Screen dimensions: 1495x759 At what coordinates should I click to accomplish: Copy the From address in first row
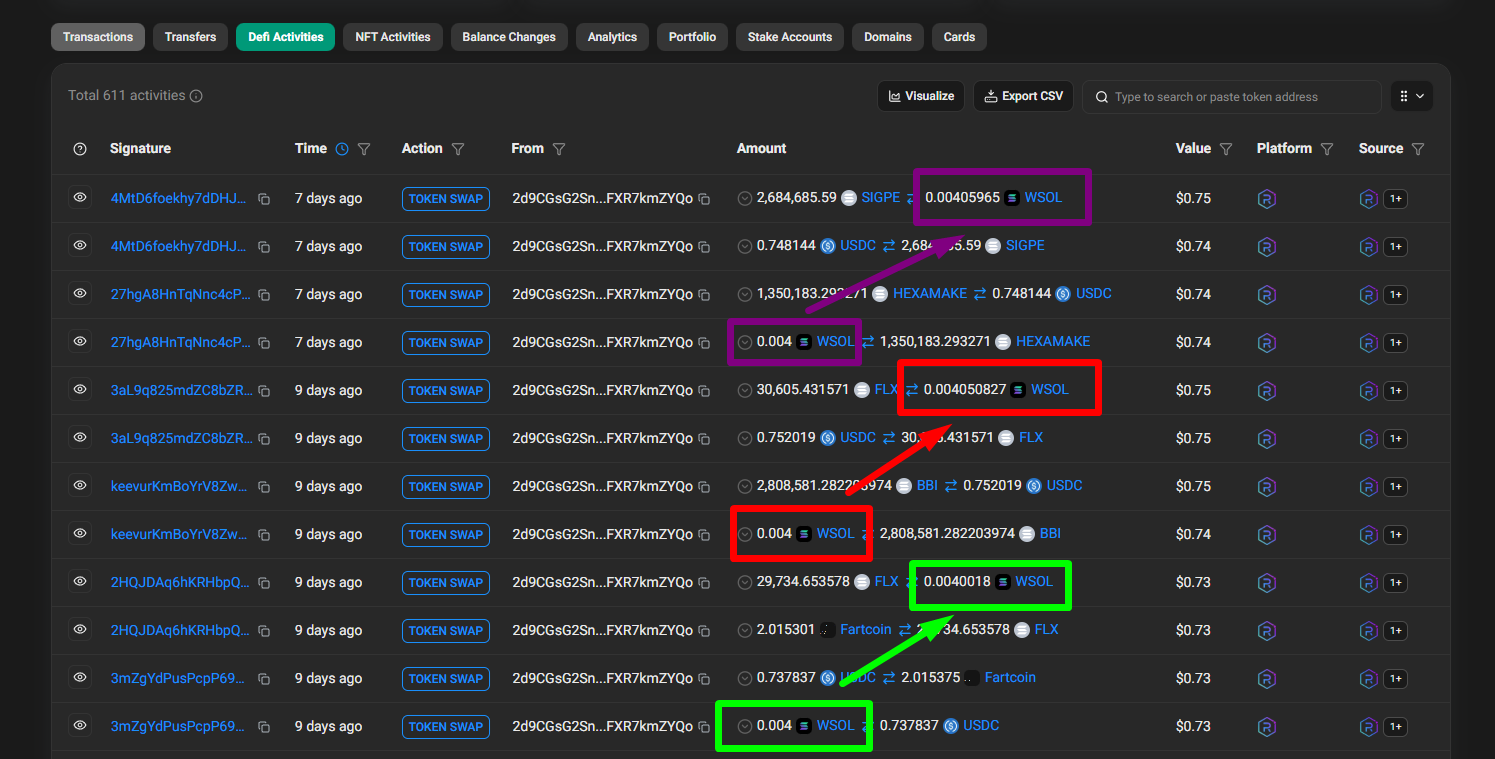coord(704,199)
